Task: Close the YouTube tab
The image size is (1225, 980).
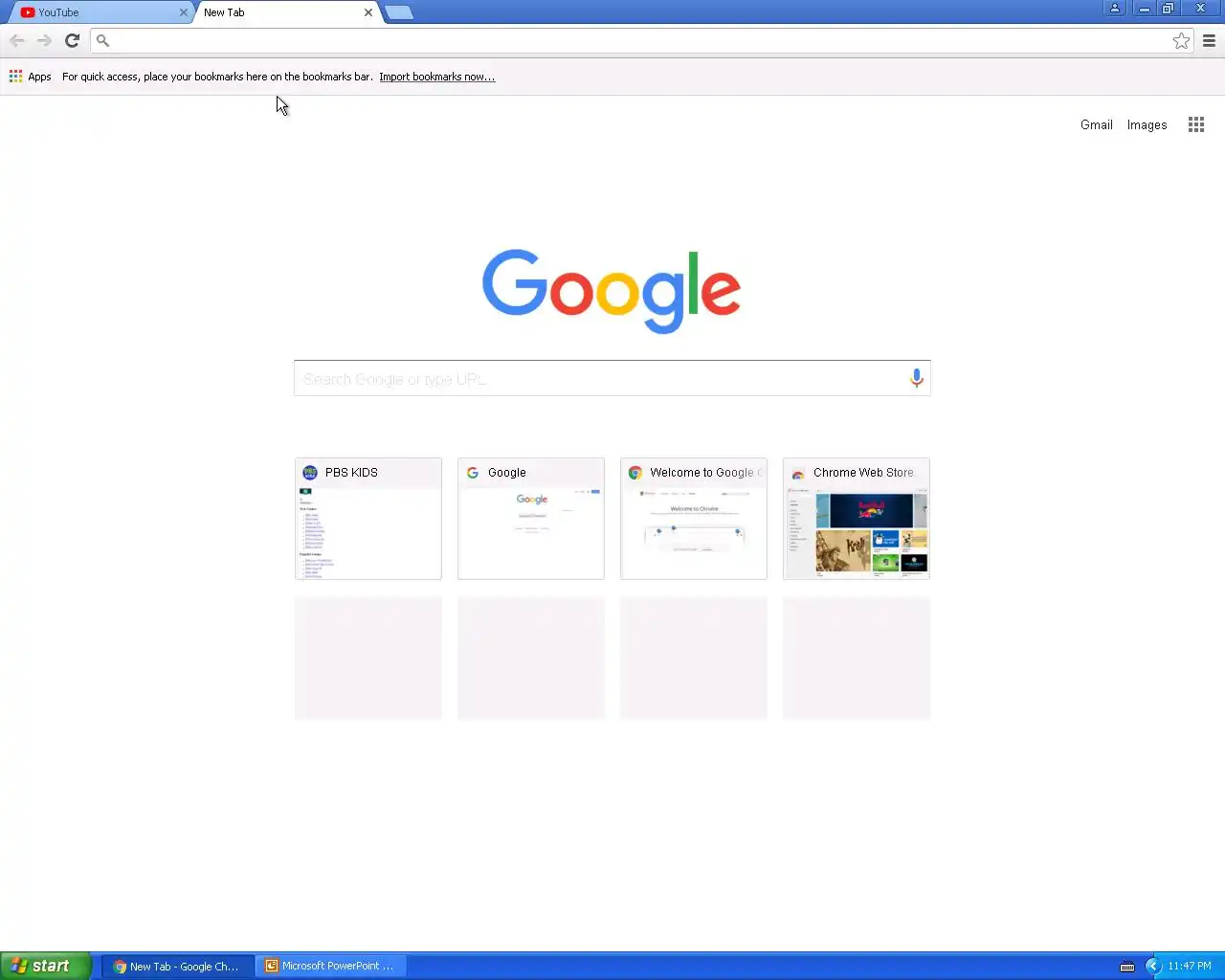Action: 184,12
